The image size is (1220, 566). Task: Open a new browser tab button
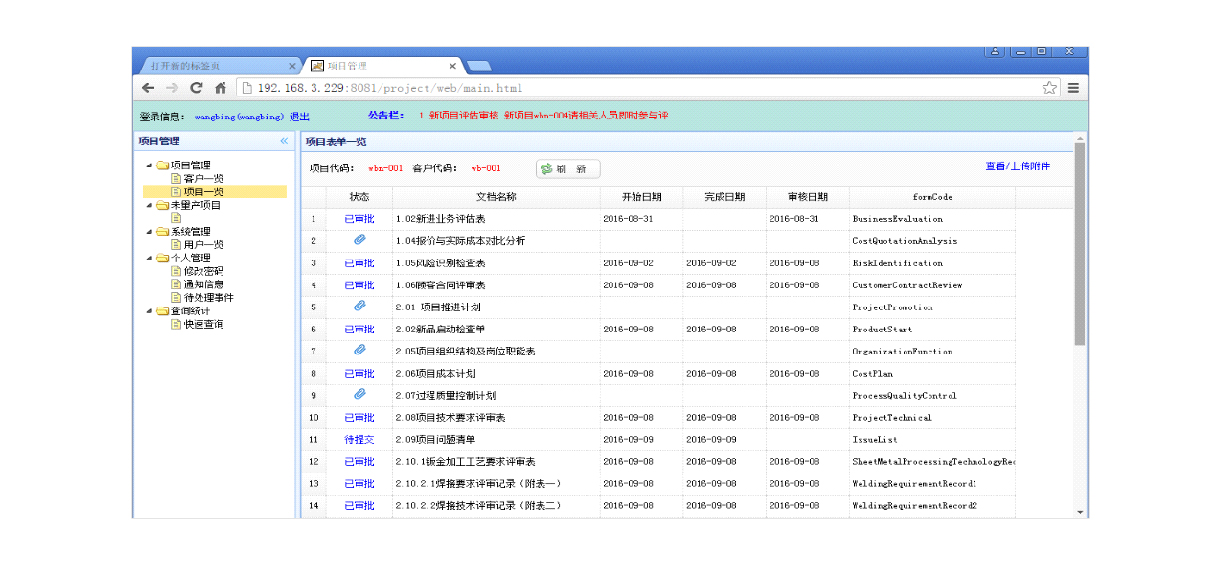click(x=478, y=66)
